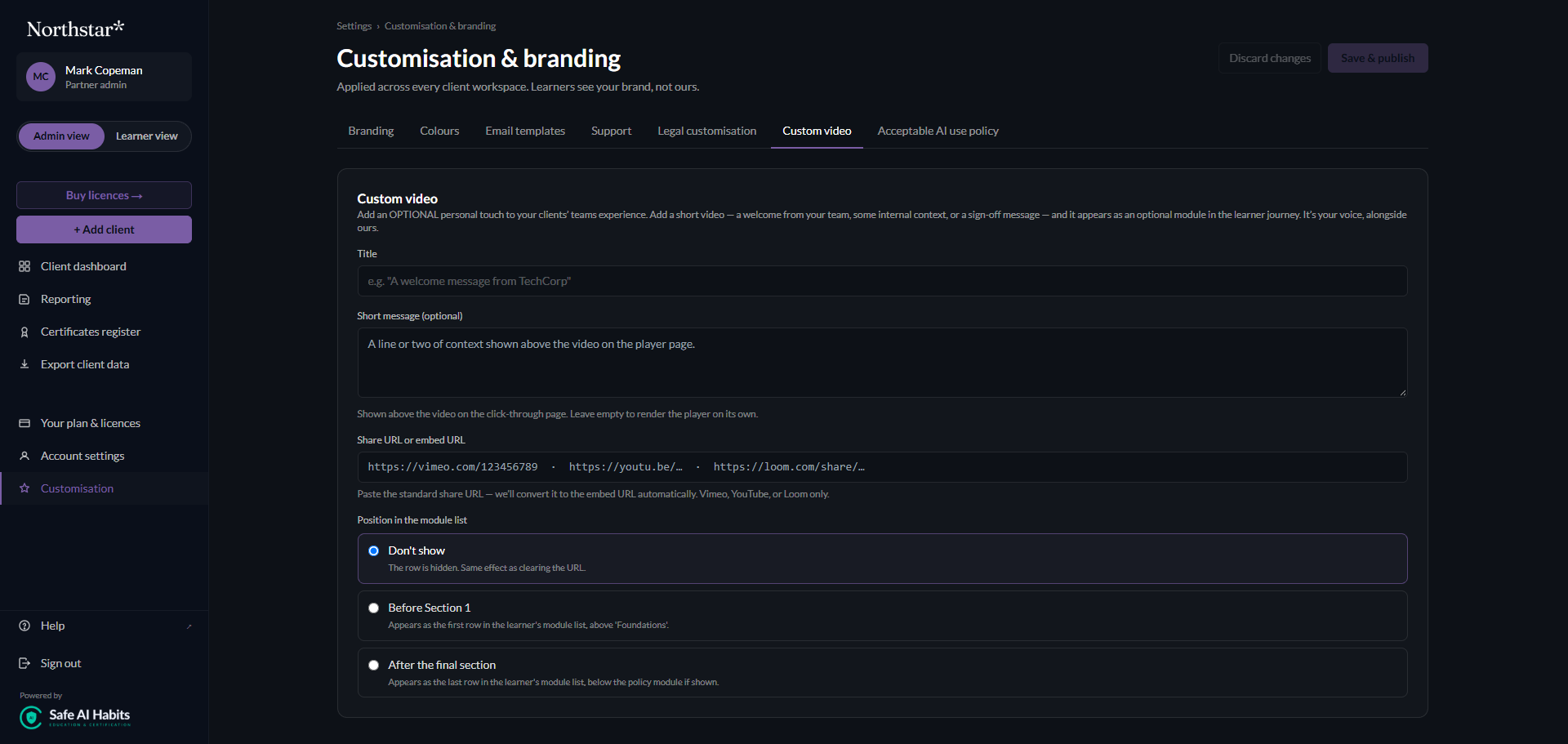Click the Save & publish button
Image resolution: width=1568 pixels, height=744 pixels.
[x=1378, y=58]
